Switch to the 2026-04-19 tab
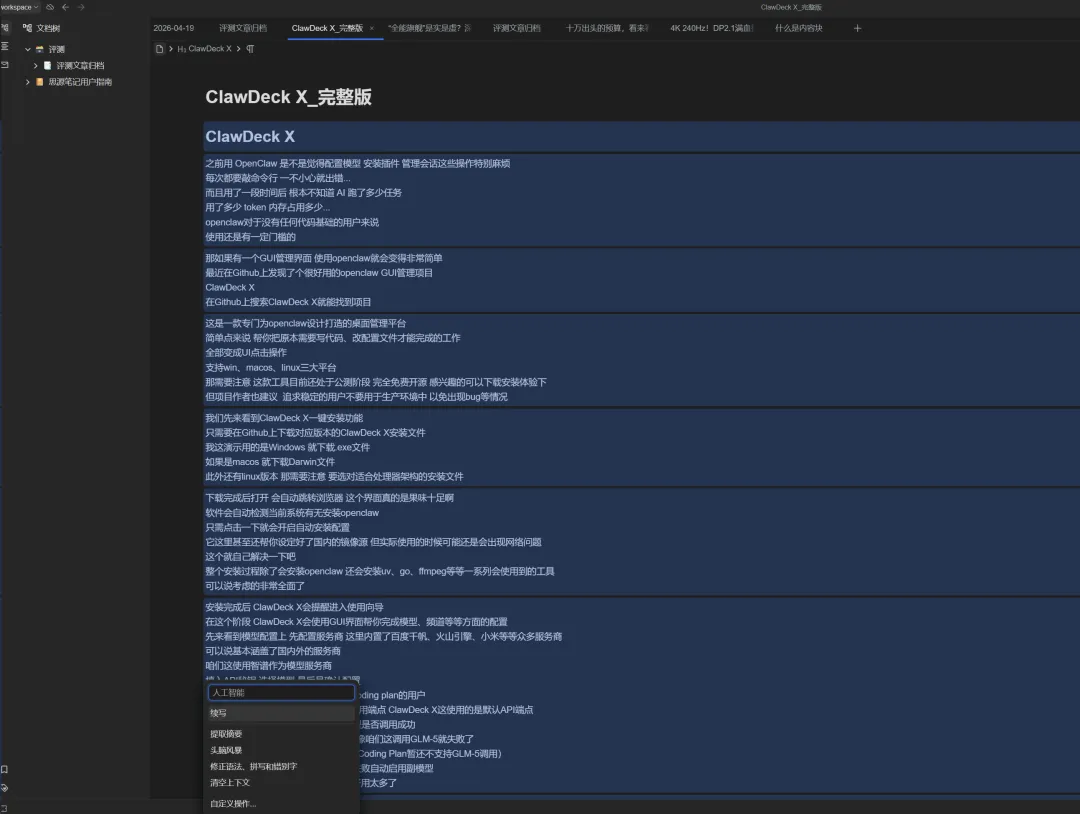The width and height of the screenshot is (1080, 814). [x=174, y=28]
